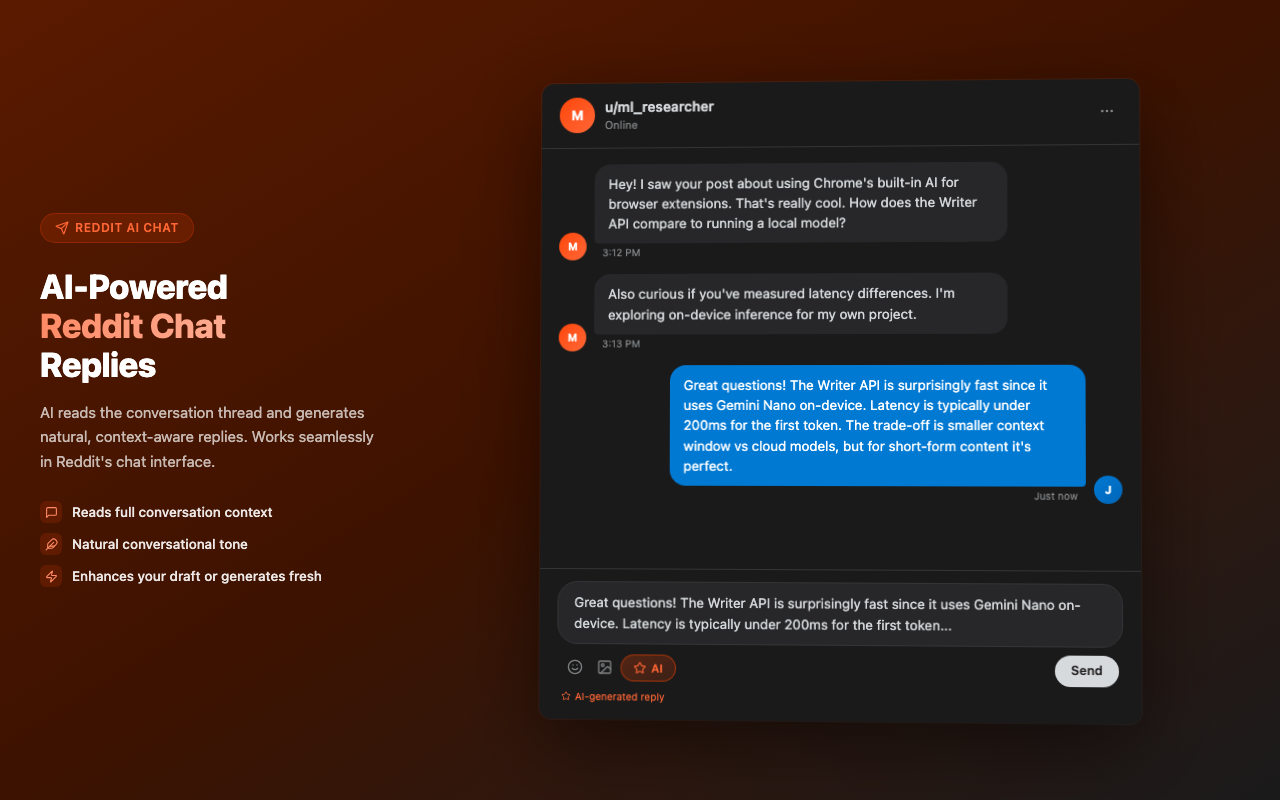Open the emoji picker icon

click(575, 667)
